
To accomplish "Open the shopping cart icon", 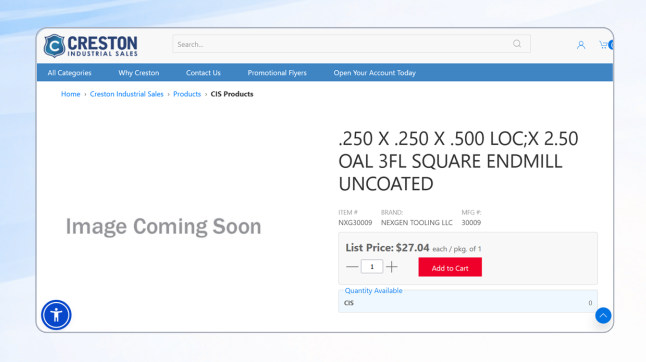I will pyautogui.click(x=604, y=45).
